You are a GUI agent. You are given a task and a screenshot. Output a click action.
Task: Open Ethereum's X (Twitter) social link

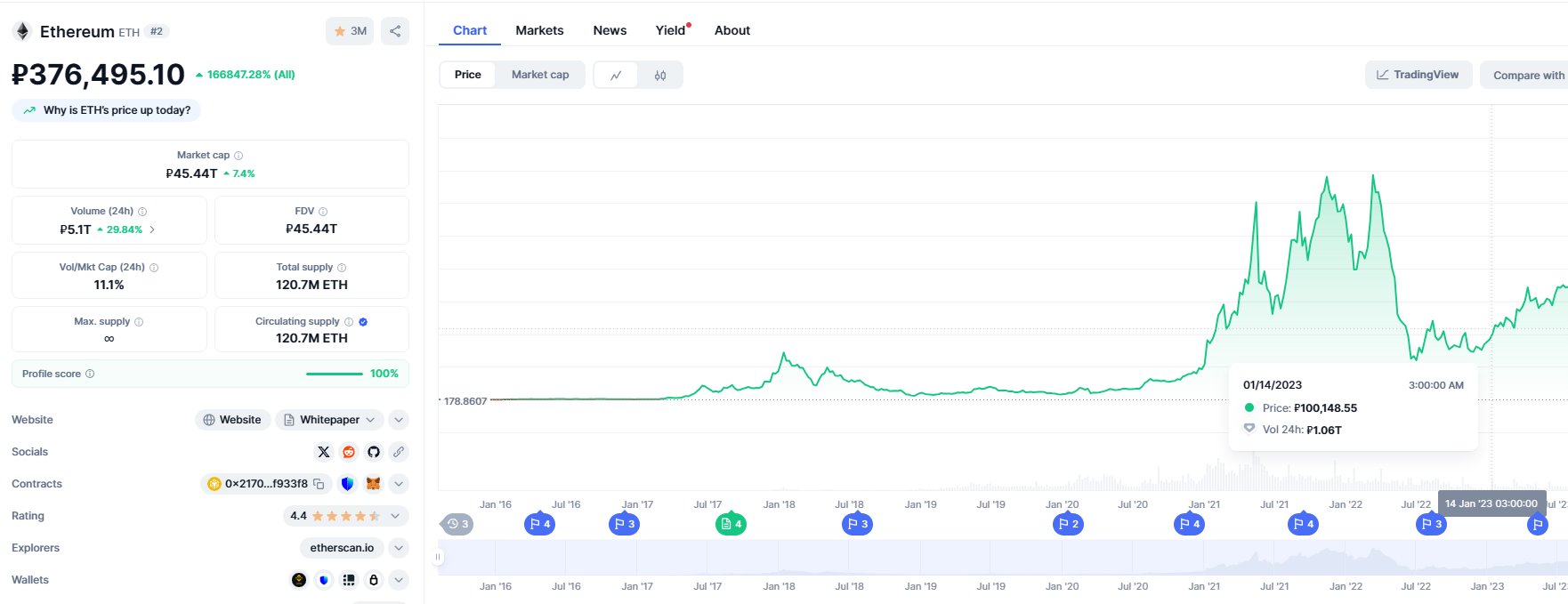(324, 452)
